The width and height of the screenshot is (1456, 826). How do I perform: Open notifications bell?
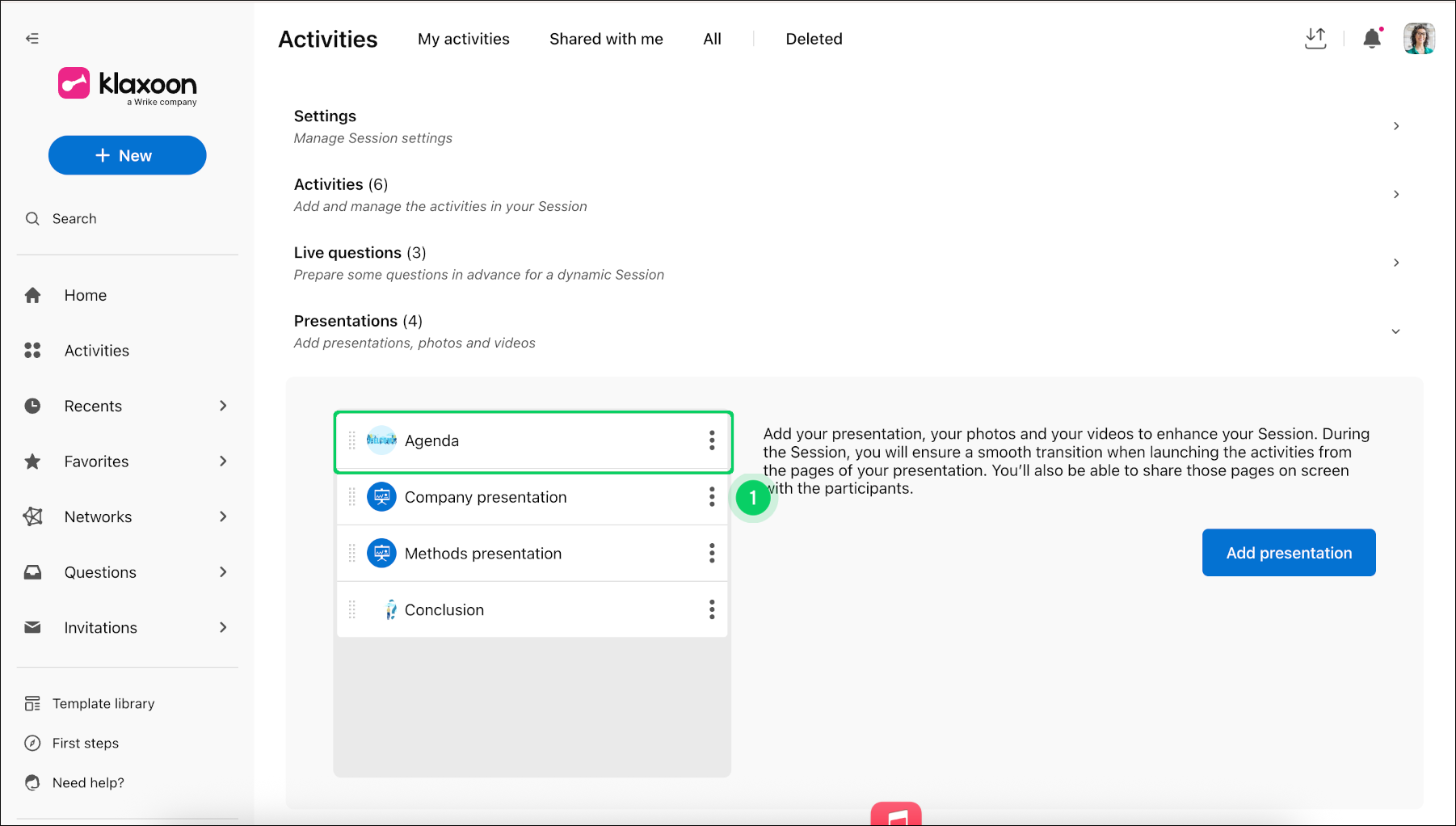[x=1372, y=38]
